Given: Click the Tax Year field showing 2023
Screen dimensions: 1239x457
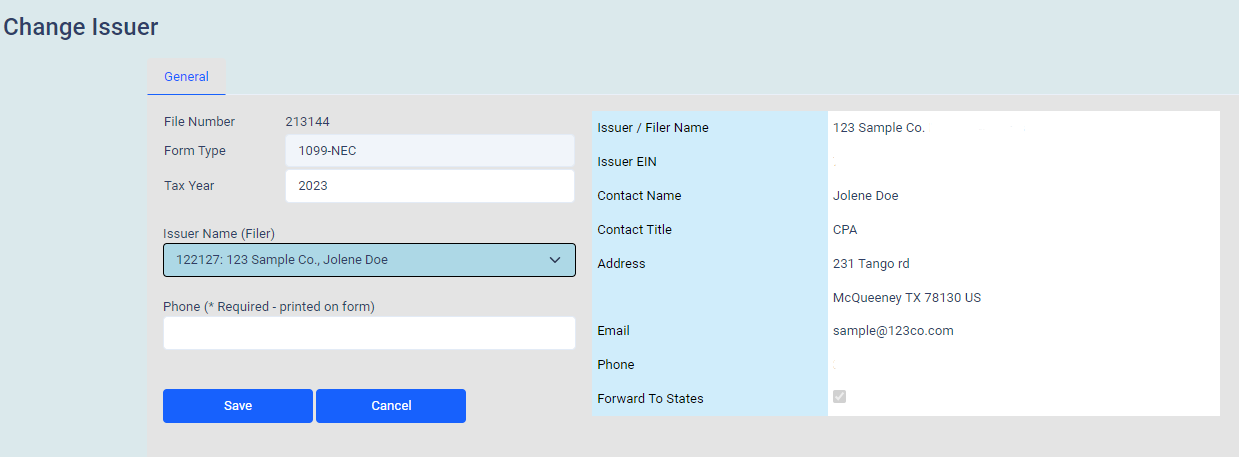Looking at the screenshot, I should tap(430, 186).
